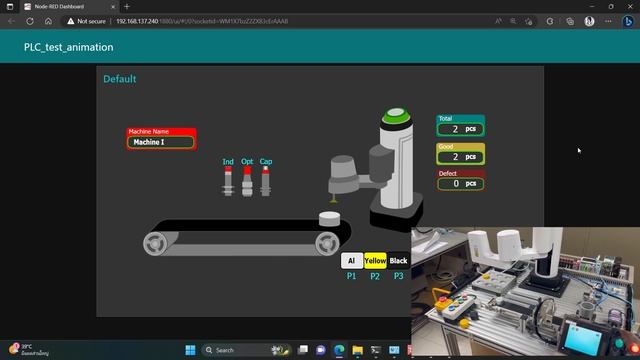Screen dimensions: 640x360
Task: Click the Not secure warning indicator
Action: pyautogui.click(x=86, y=21)
